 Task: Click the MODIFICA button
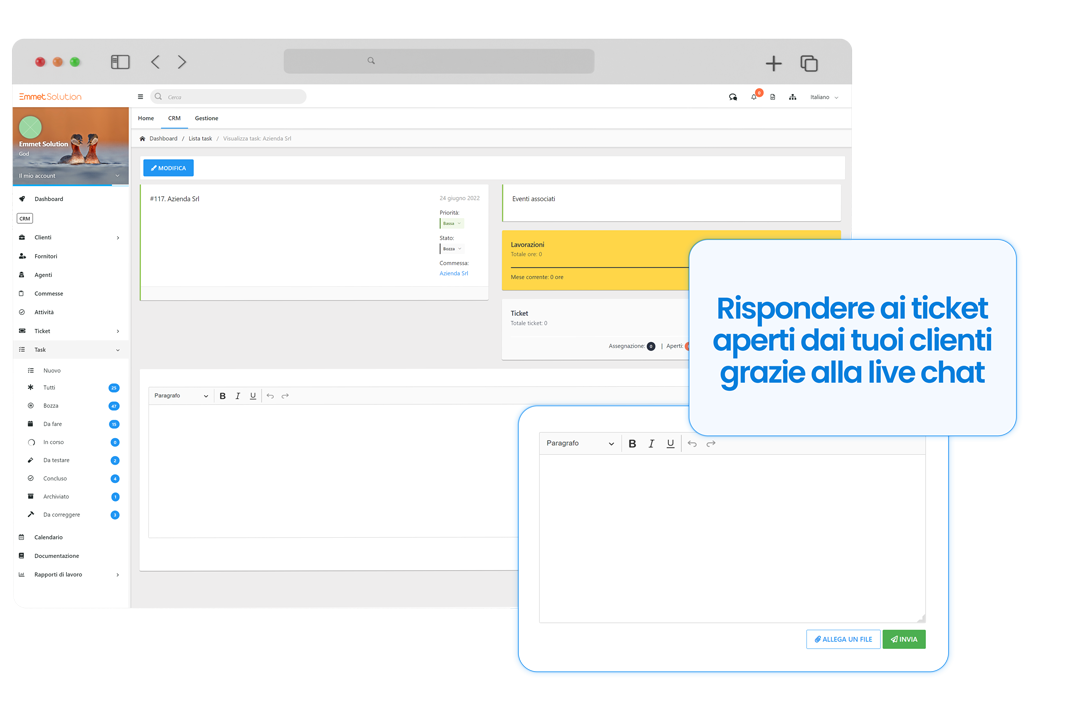click(x=168, y=168)
